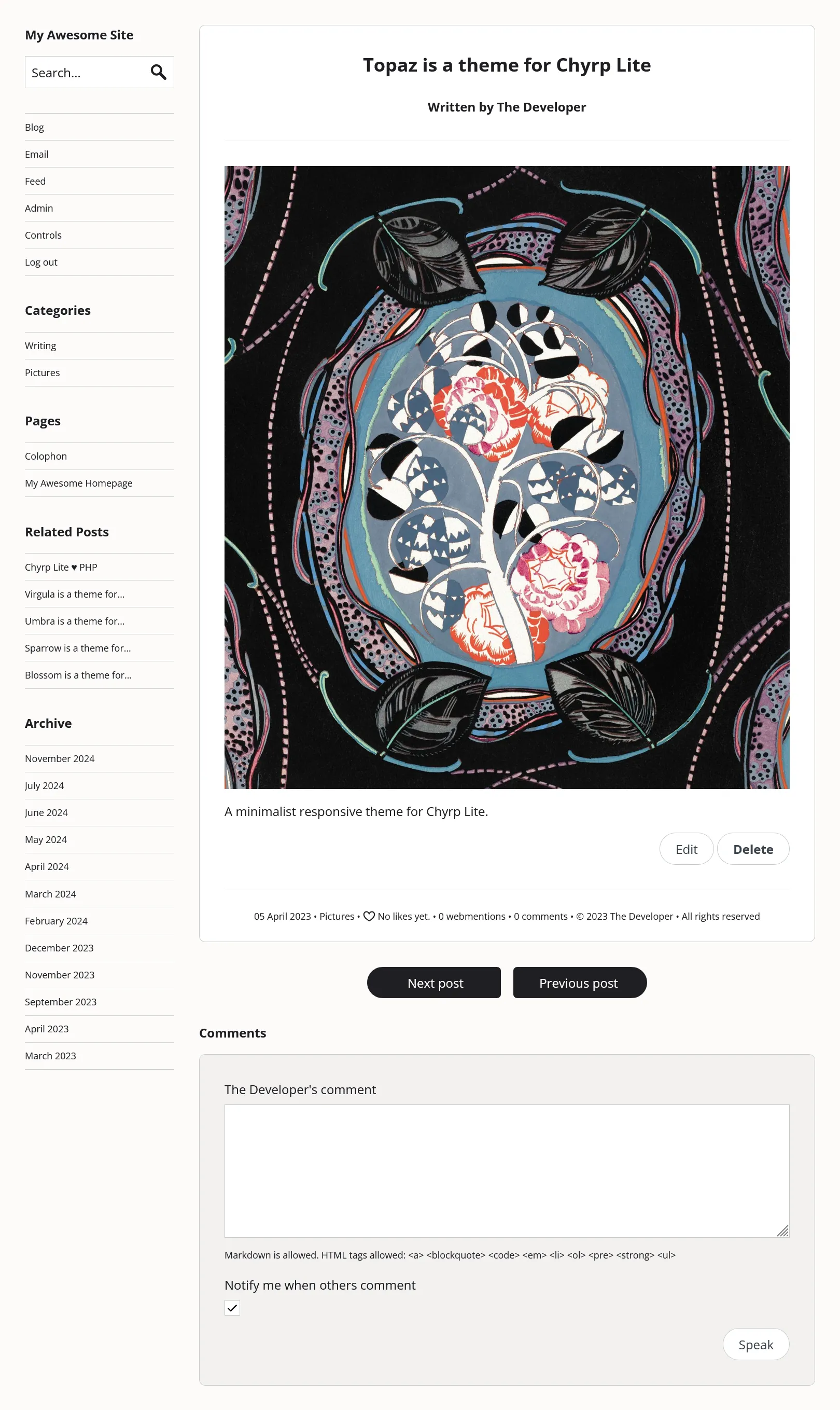Grab the comment textarea resize handle

783,1231
